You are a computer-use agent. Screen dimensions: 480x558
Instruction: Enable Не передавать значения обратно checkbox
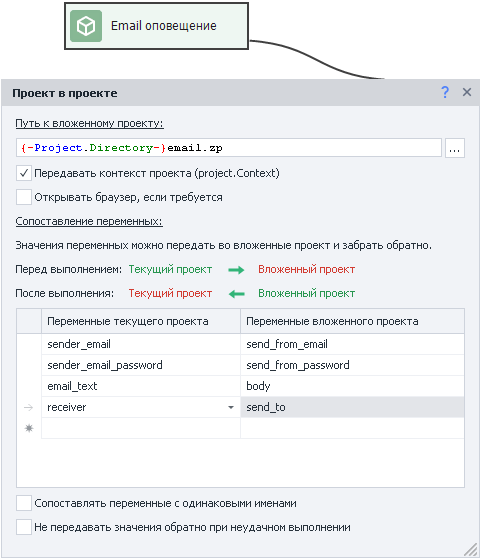point(24,527)
